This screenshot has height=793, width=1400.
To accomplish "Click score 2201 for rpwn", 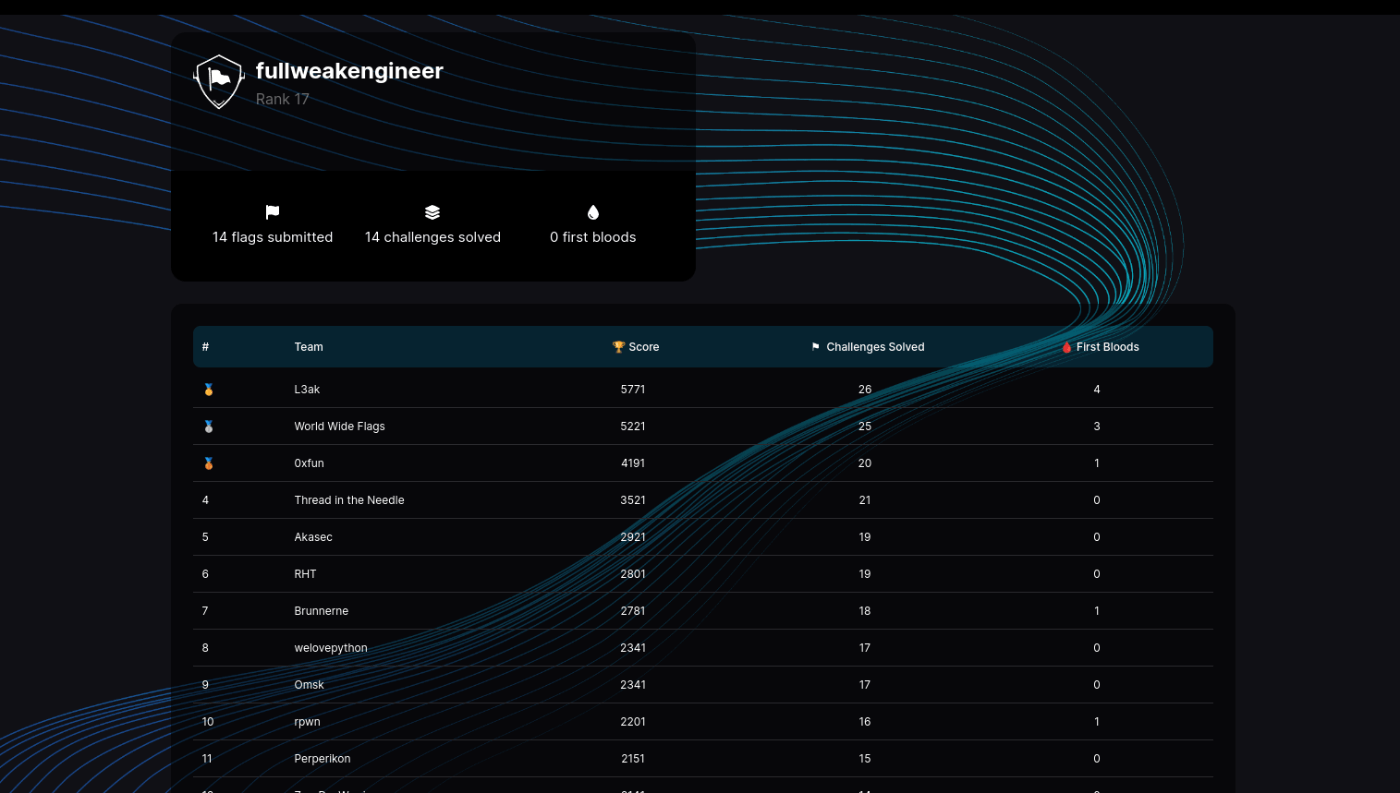I will 633,722.
